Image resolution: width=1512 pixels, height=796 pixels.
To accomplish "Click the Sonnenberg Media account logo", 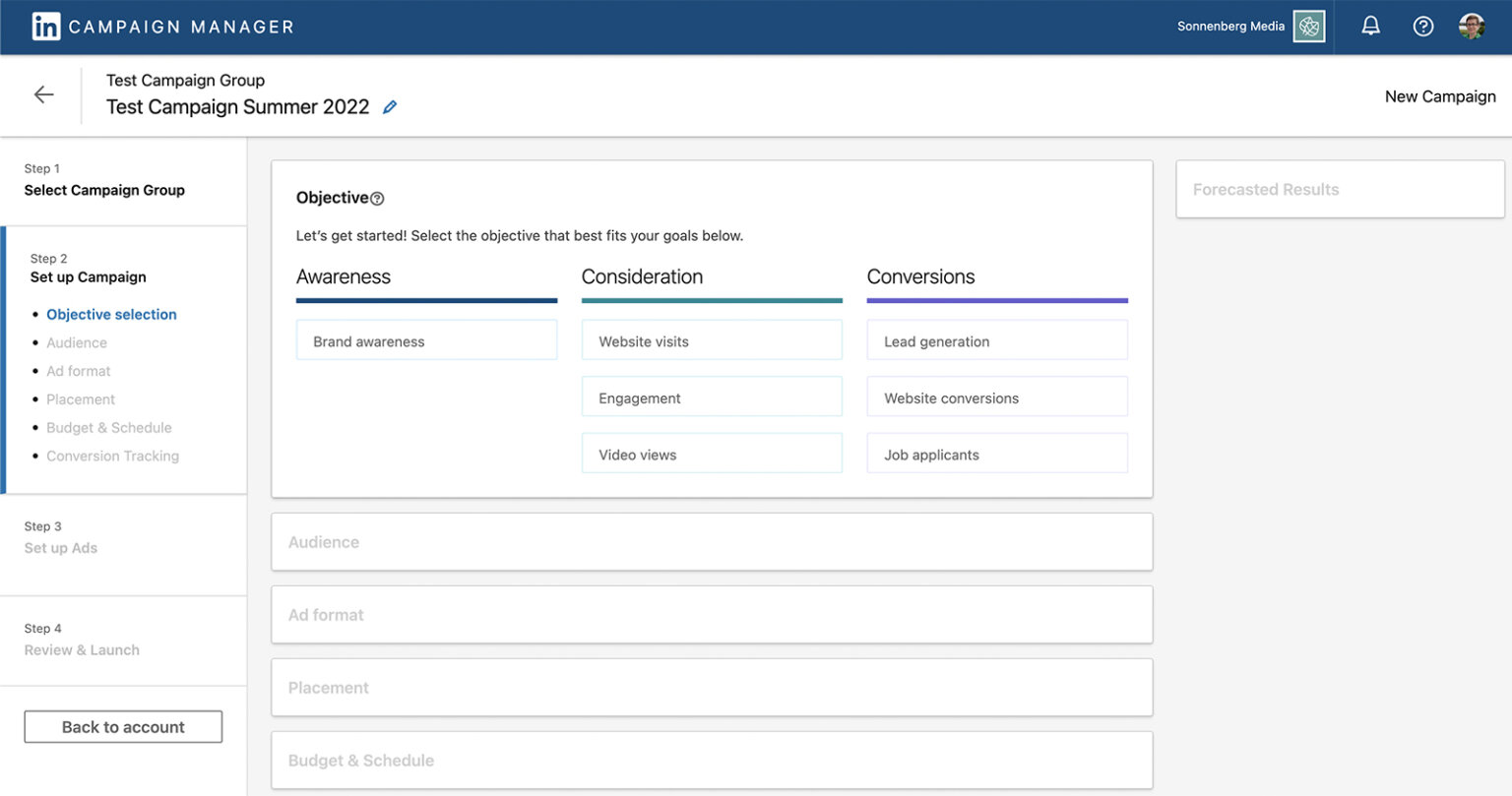I will pyautogui.click(x=1308, y=27).
